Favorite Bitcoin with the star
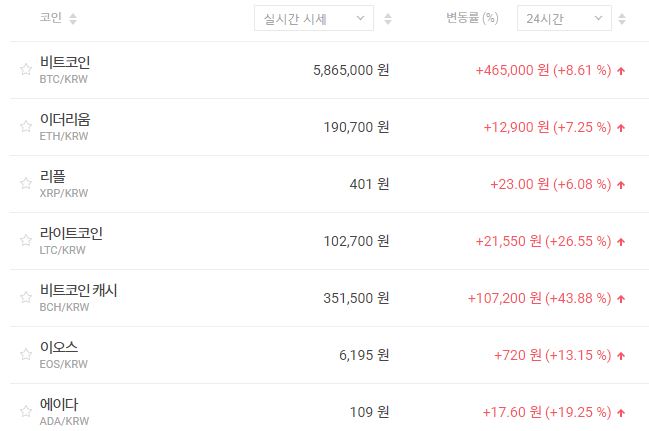 pyautogui.click(x=26, y=70)
